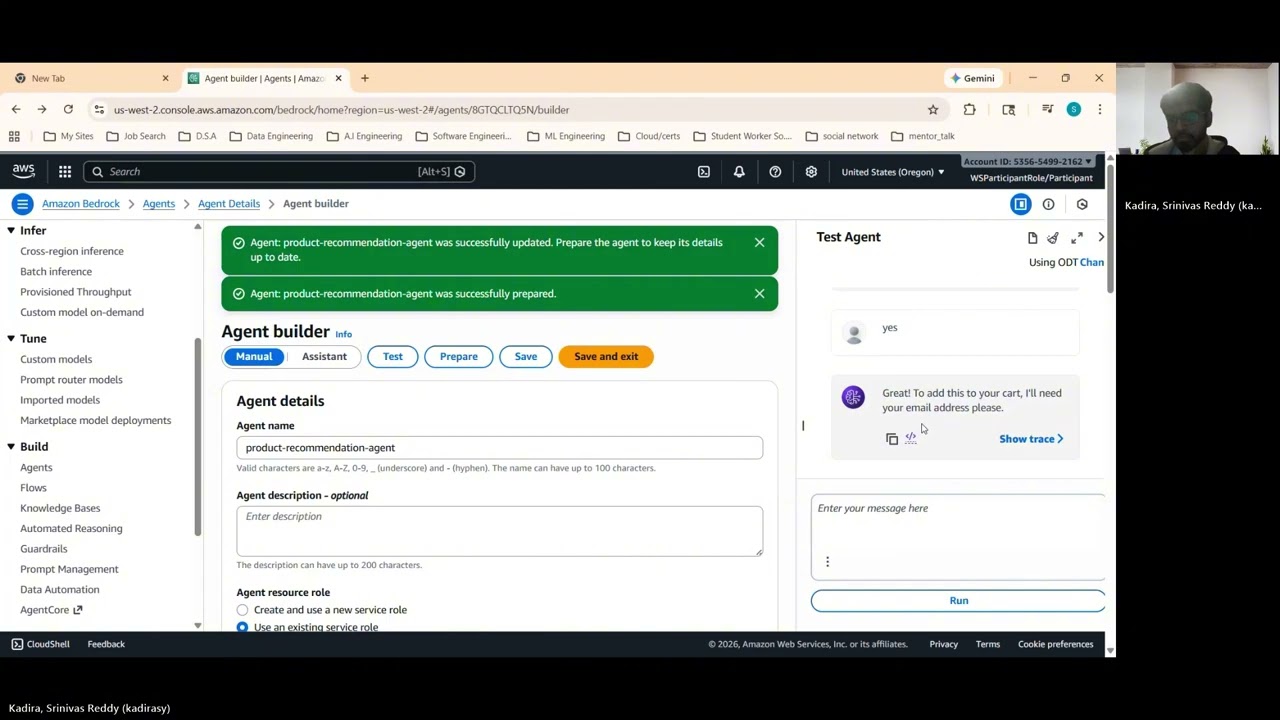This screenshot has height=720, width=1280.
Task: Open the AWS settings gear icon
Action: click(x=811, y=172)
